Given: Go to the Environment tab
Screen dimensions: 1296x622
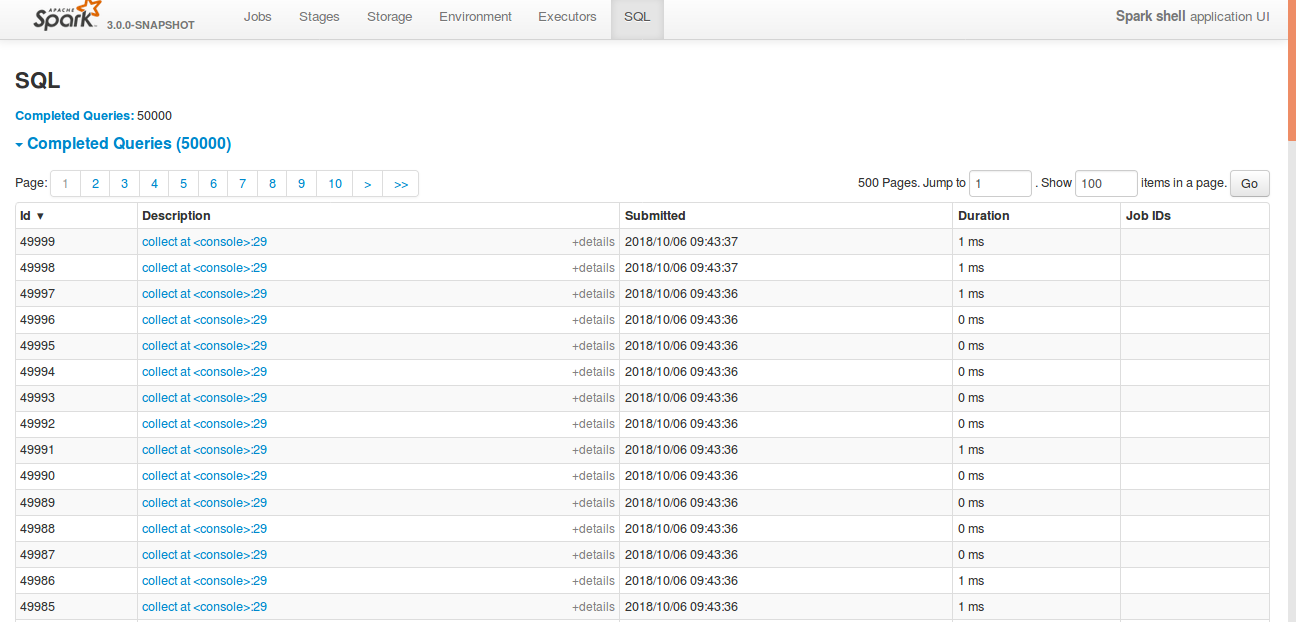Looking at the screenshot, I should (x=475, y=17).
